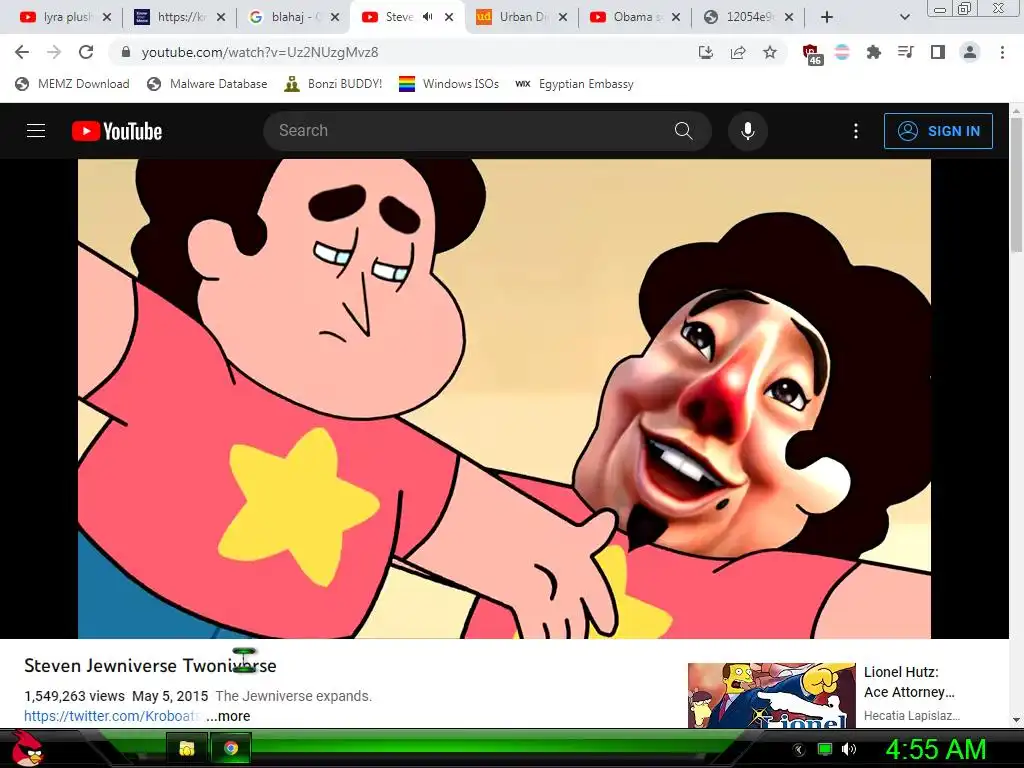1024x768 pixels.
Task: Open YouTube settings three-dot menu
Action: pos(856,131)
